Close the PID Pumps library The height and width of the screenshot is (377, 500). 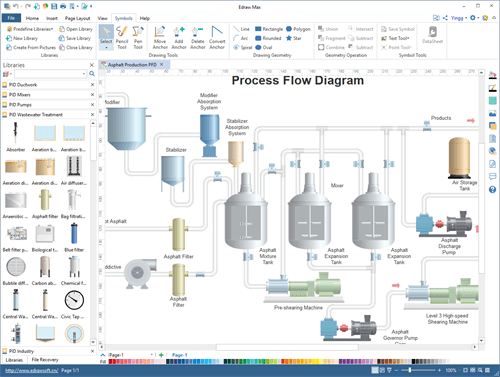pos(92,105)
